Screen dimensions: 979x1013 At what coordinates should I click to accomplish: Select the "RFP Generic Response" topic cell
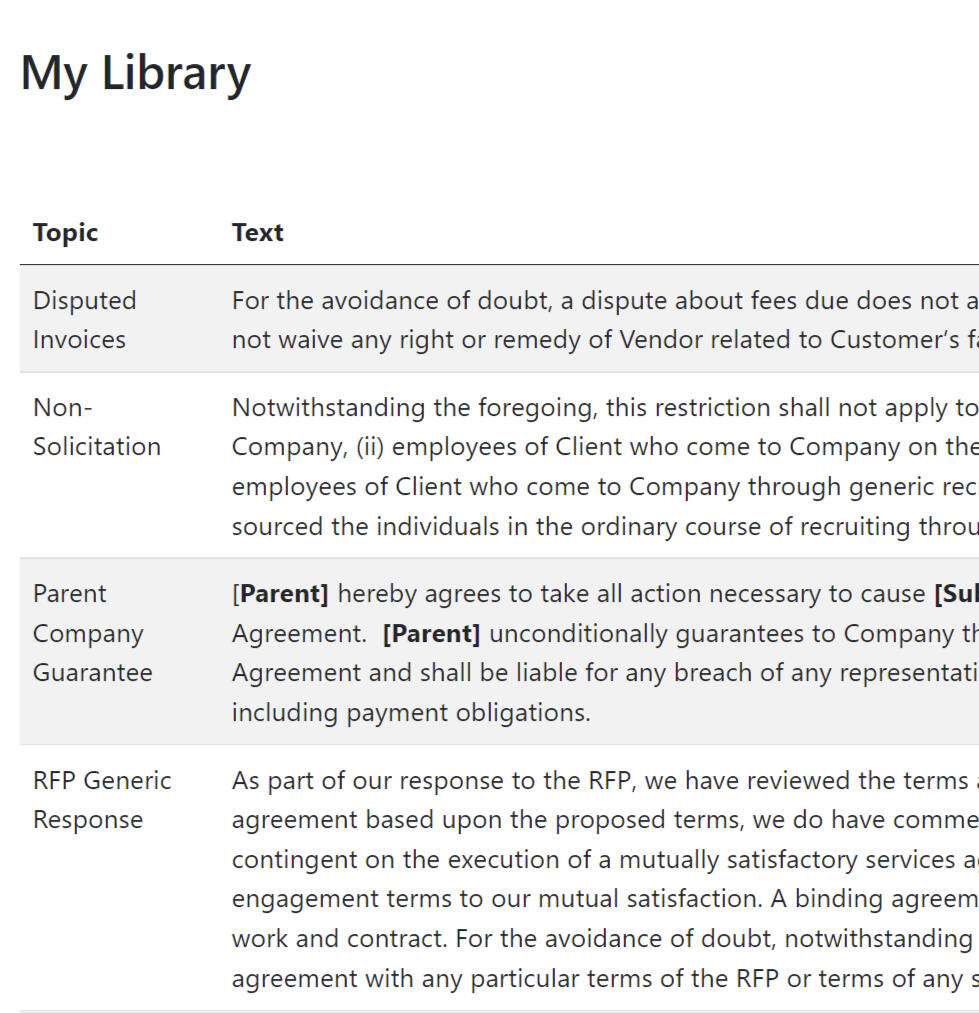point(102,799)
